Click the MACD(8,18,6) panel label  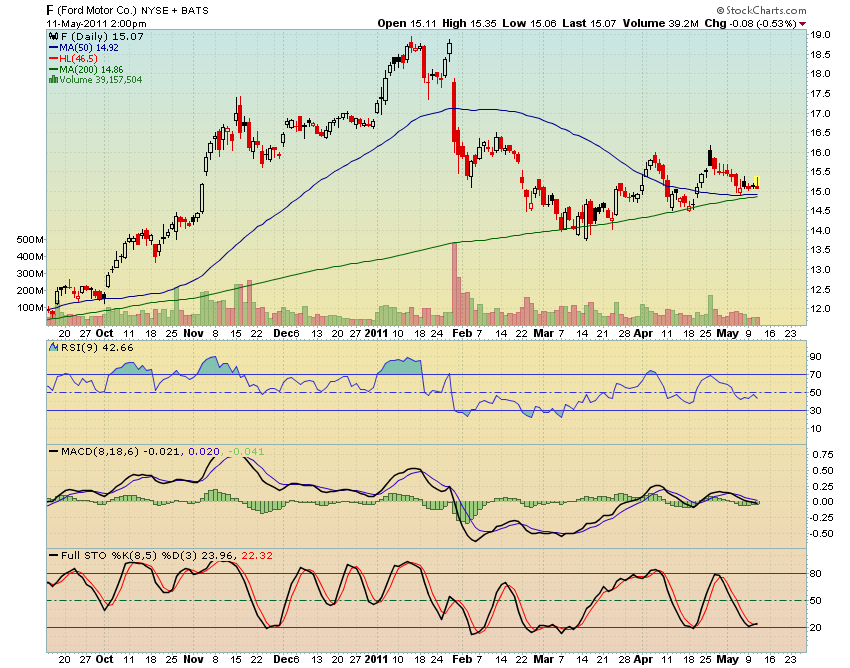coord(100,451)
